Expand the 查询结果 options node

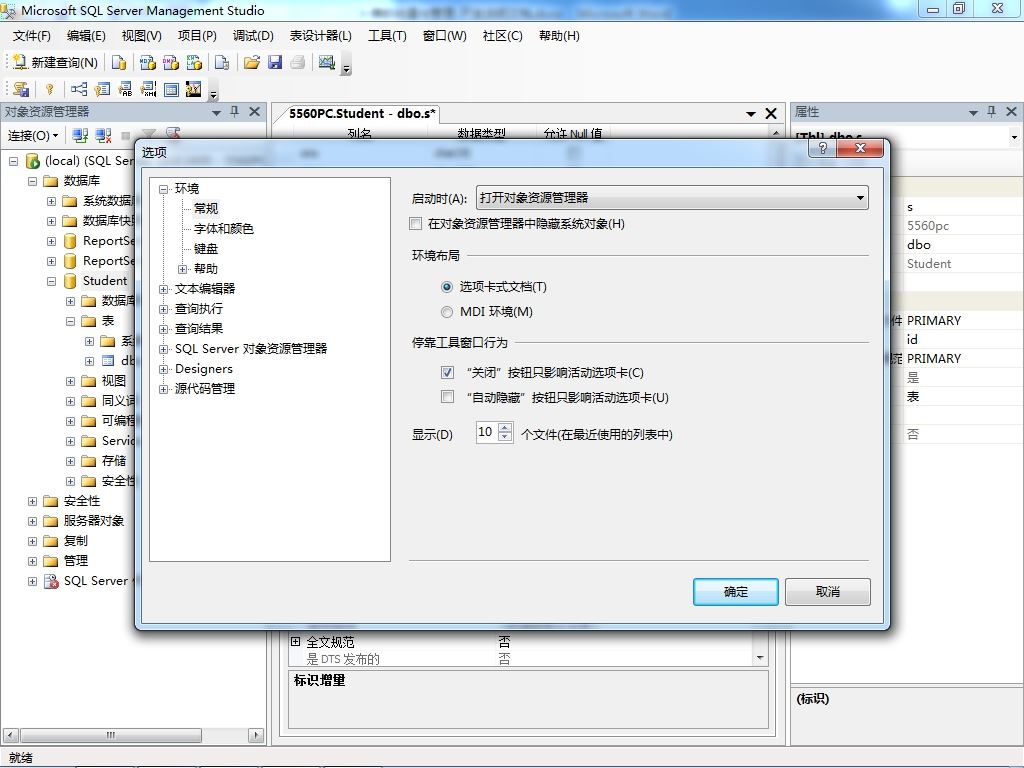coord(163,329)
